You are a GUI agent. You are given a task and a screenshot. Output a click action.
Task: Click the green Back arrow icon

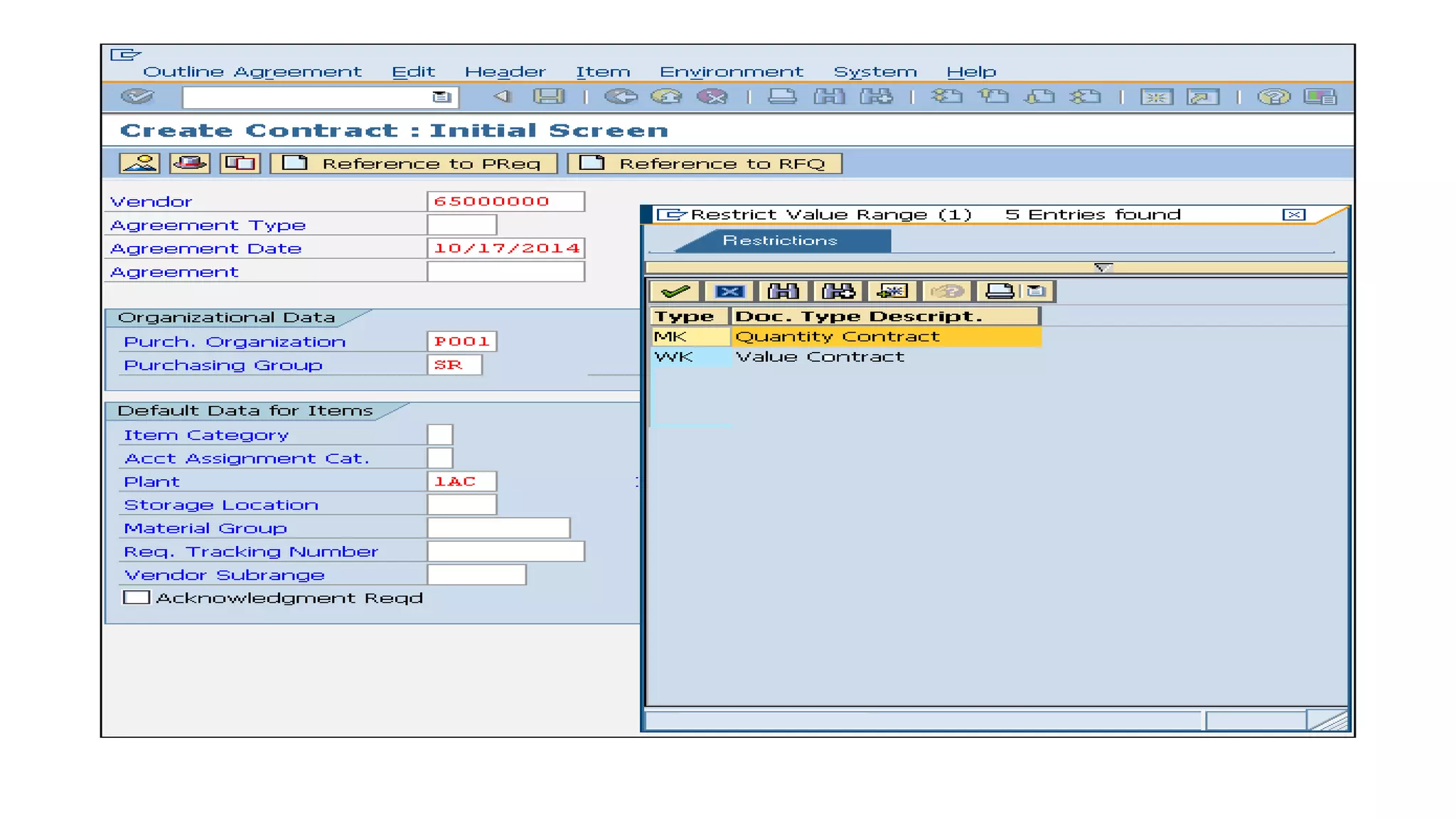click(621, 97)
